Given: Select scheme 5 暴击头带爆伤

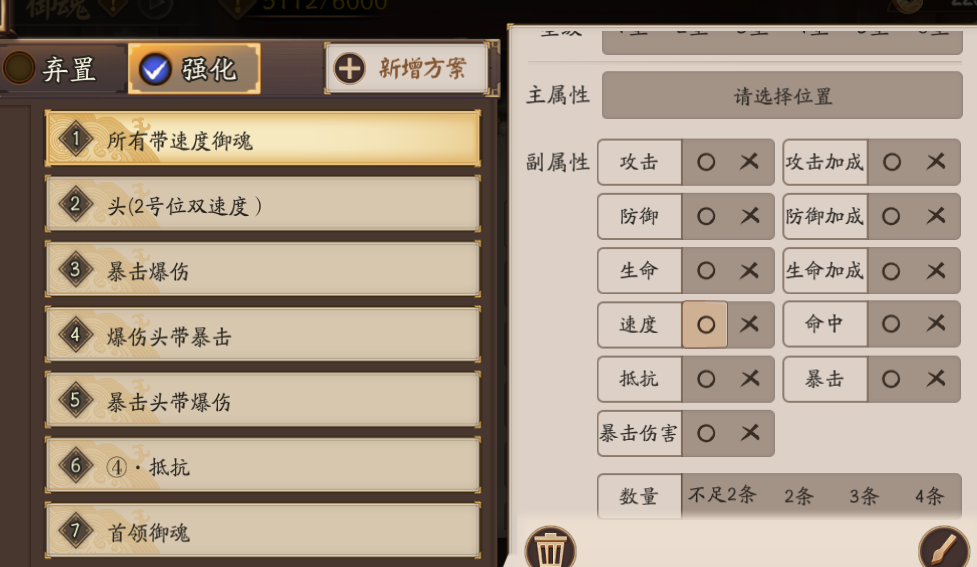Looking at the screenshot, I should [x=262, y=402].
